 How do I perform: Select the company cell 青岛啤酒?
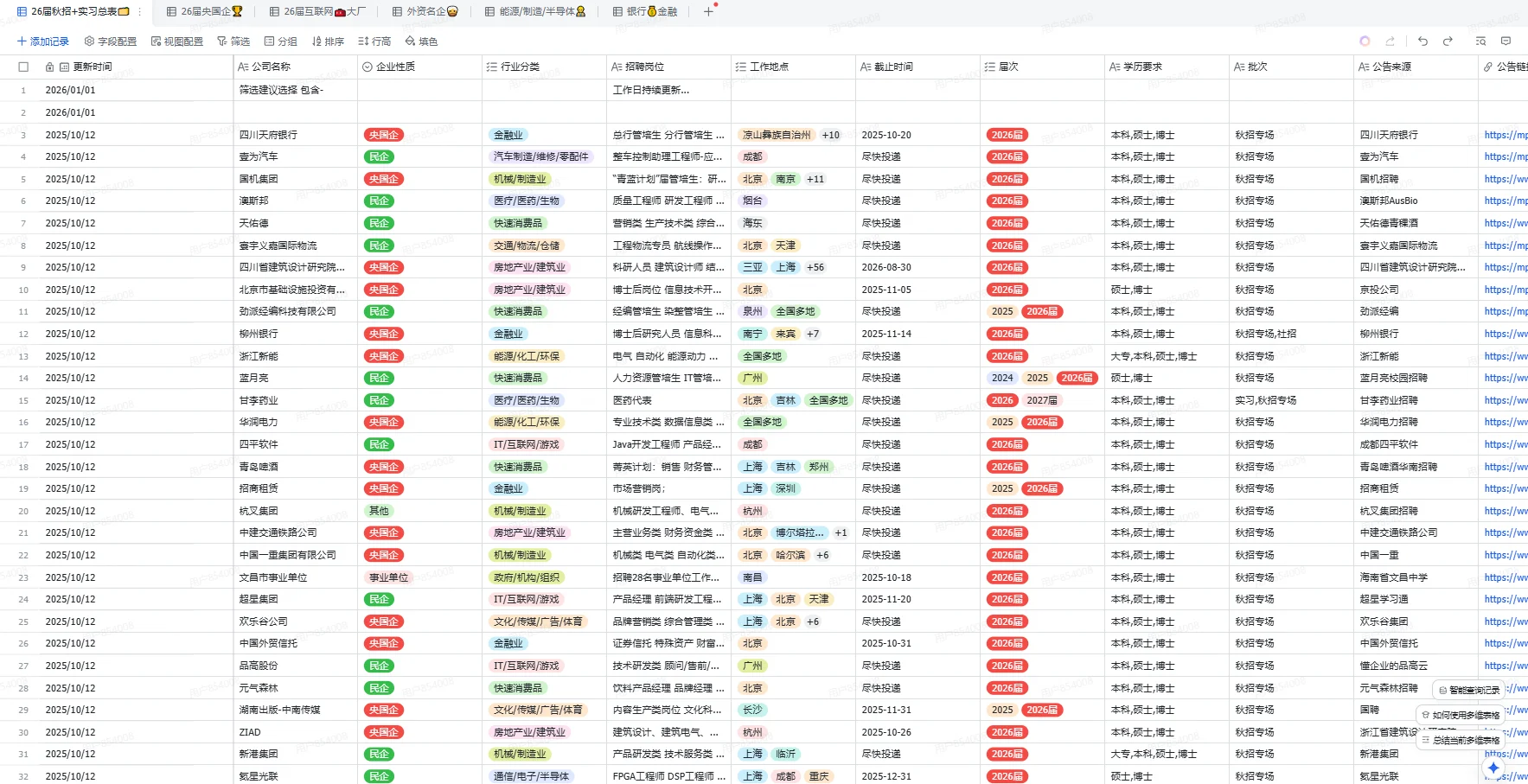point(295,467)
